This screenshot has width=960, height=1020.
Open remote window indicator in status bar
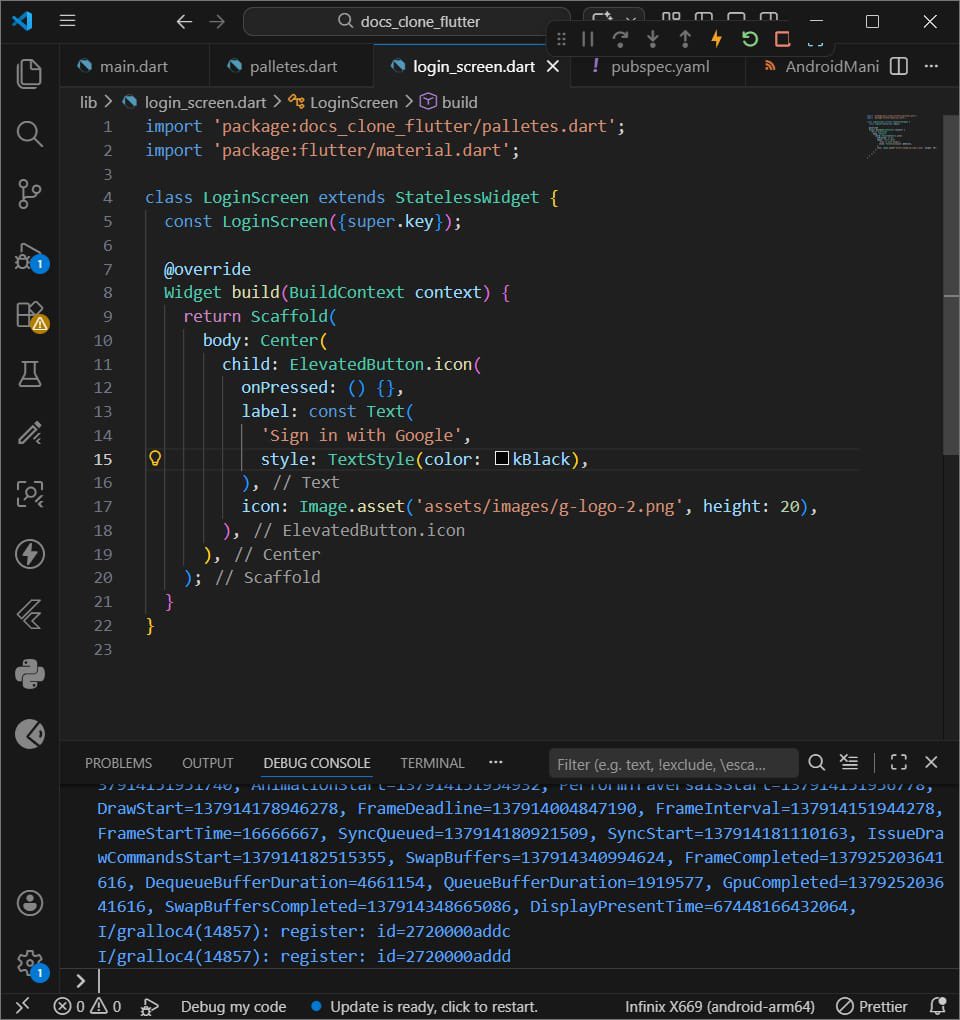click(x=22, y=1006)
